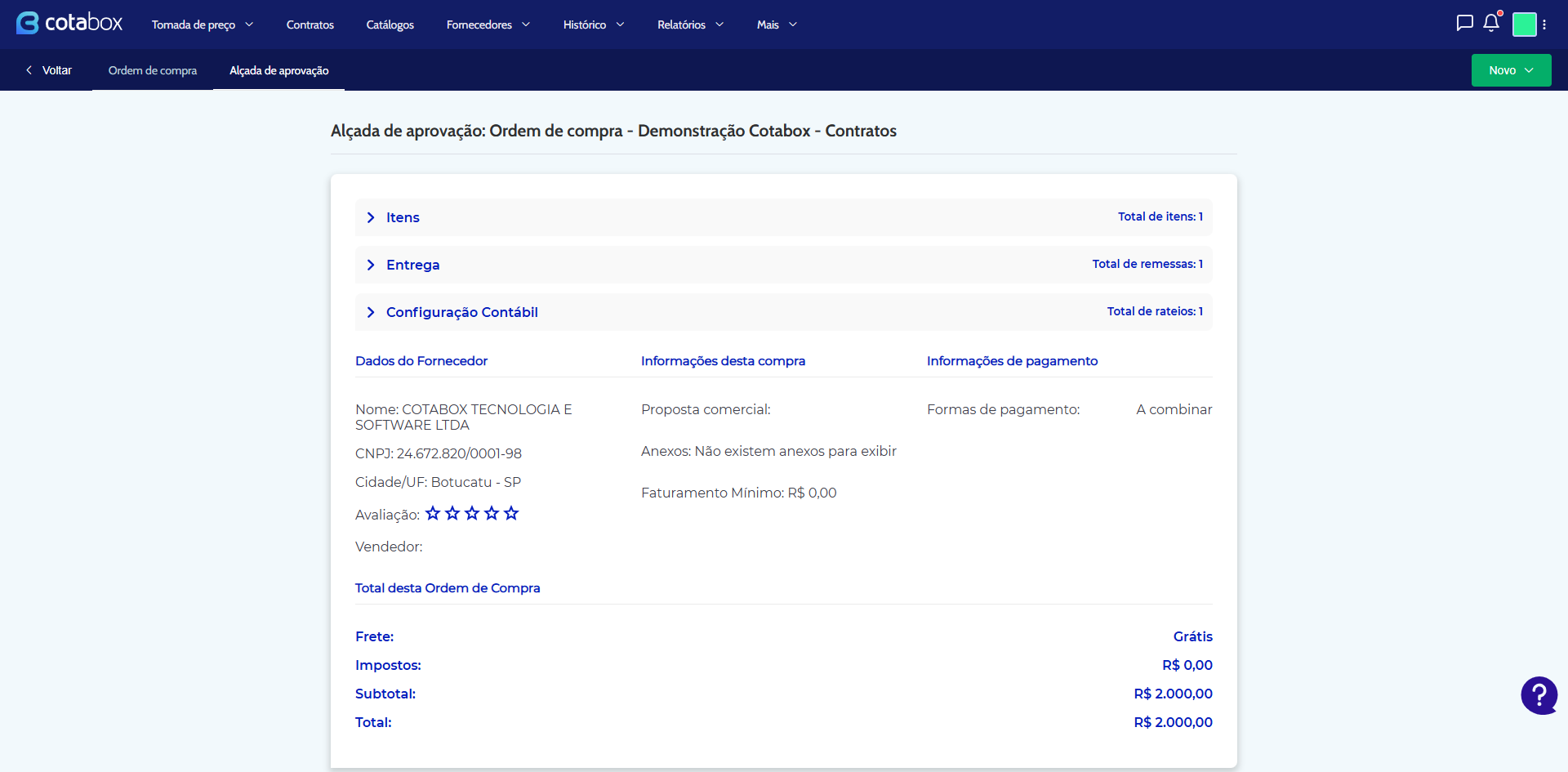1568x772 pixels.
Task: Click Total desta Ordem de Compra heading
Action: pyautogui.click(x=448, y=588)
